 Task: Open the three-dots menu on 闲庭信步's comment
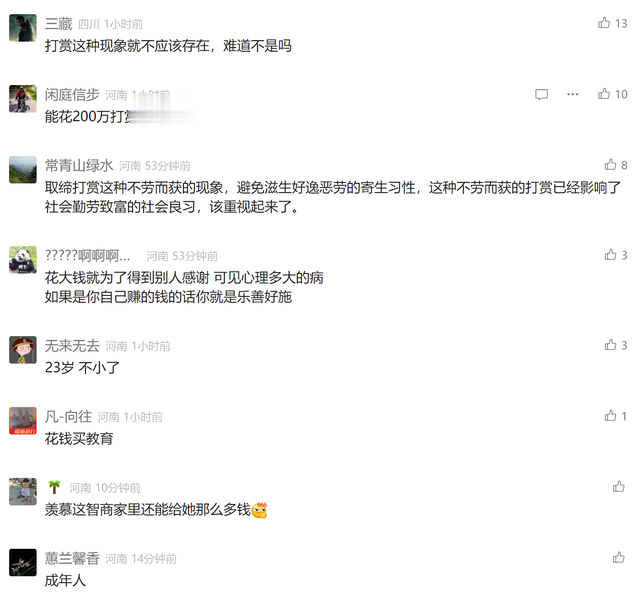(573, 94)
